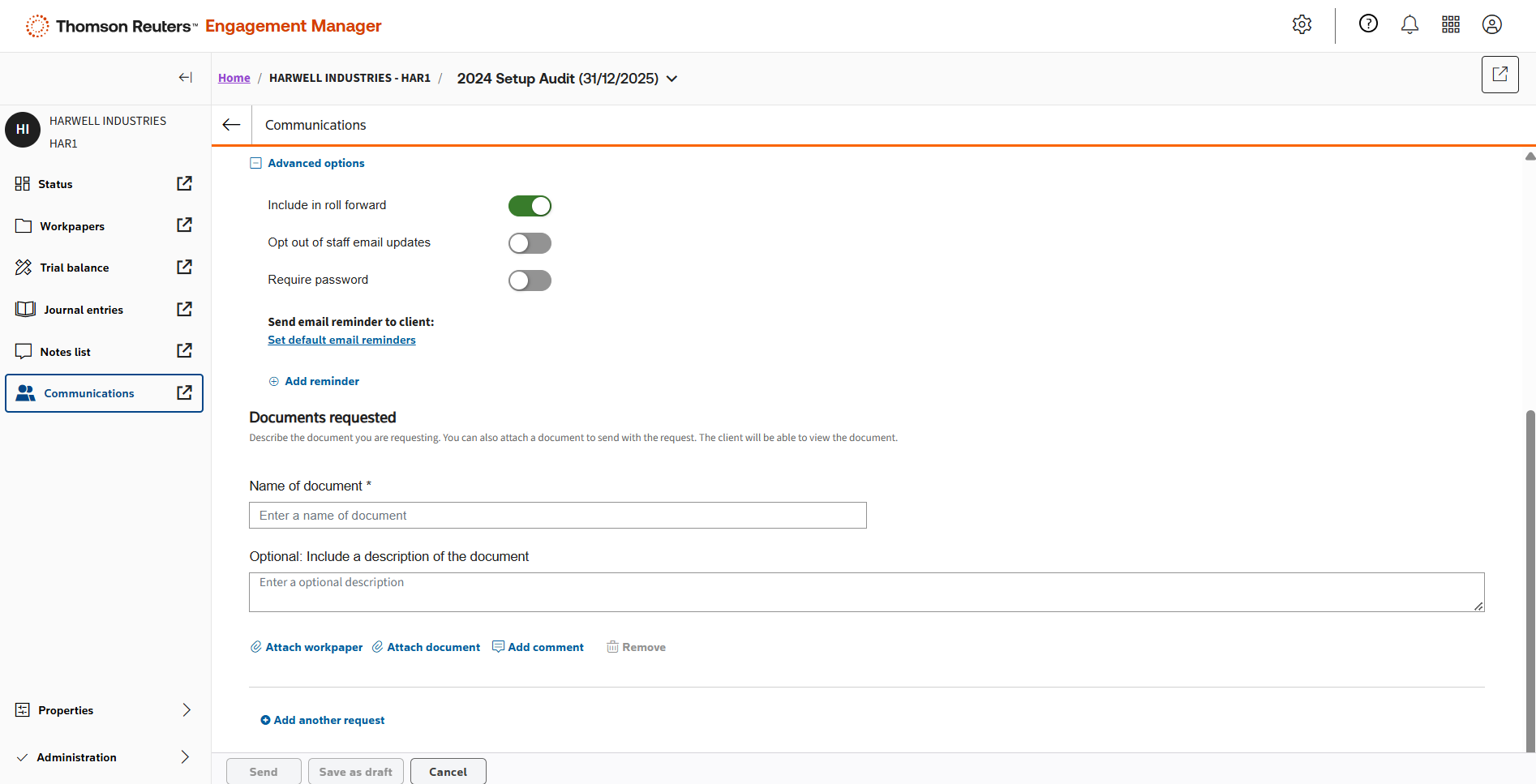Open the 2024 Setup Audit engagement dropdown

671,79
